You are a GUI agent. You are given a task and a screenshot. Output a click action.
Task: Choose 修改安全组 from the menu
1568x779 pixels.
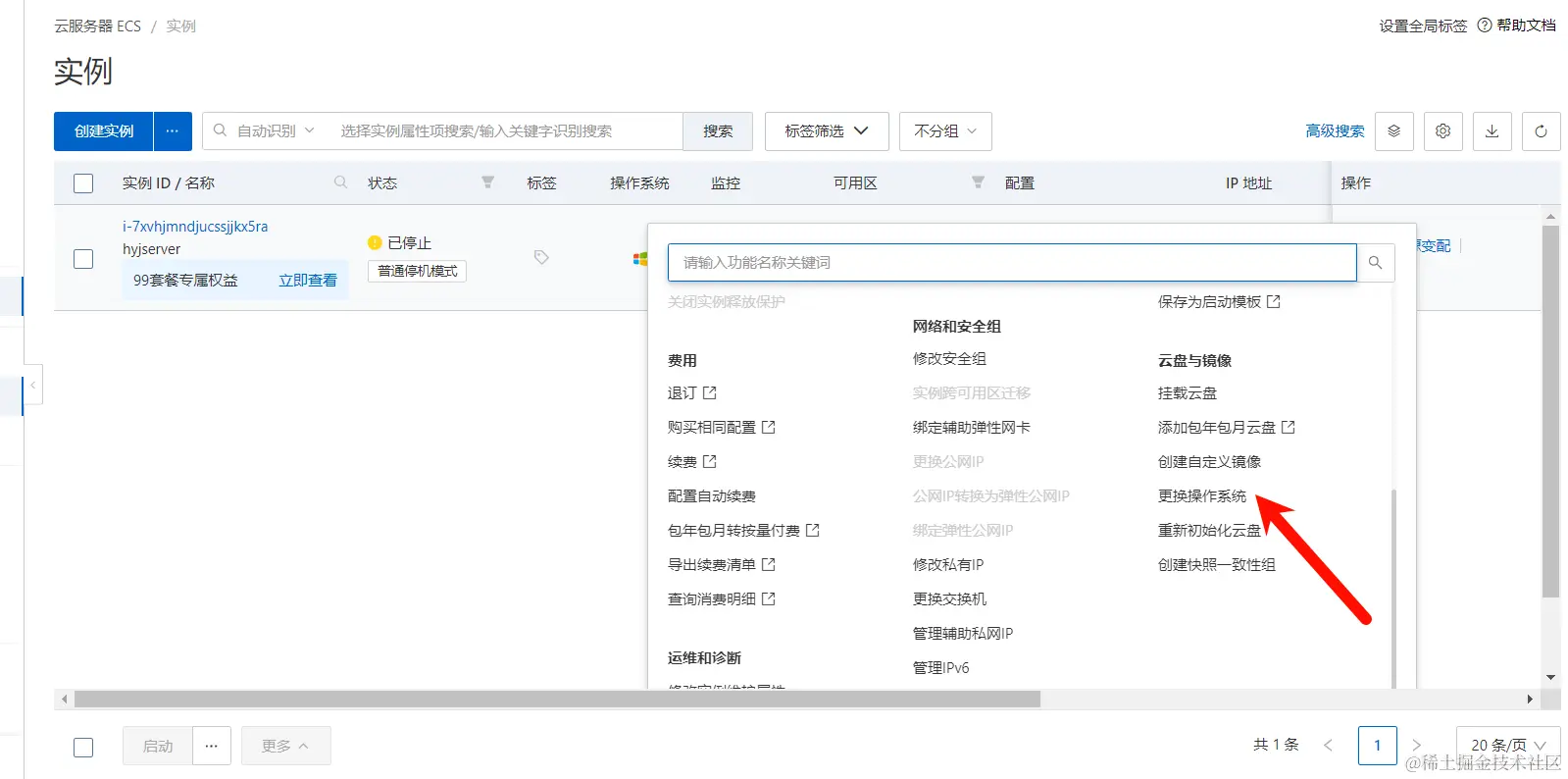coord(949,358)
